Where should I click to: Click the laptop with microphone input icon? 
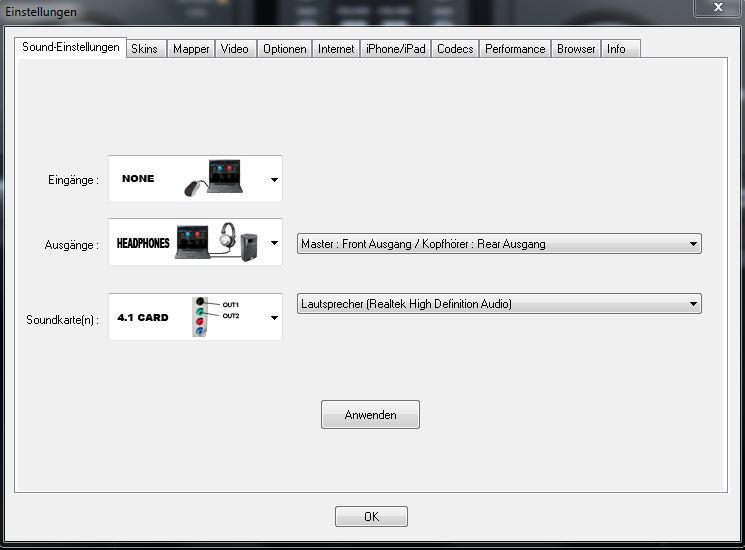coord(214,178)
